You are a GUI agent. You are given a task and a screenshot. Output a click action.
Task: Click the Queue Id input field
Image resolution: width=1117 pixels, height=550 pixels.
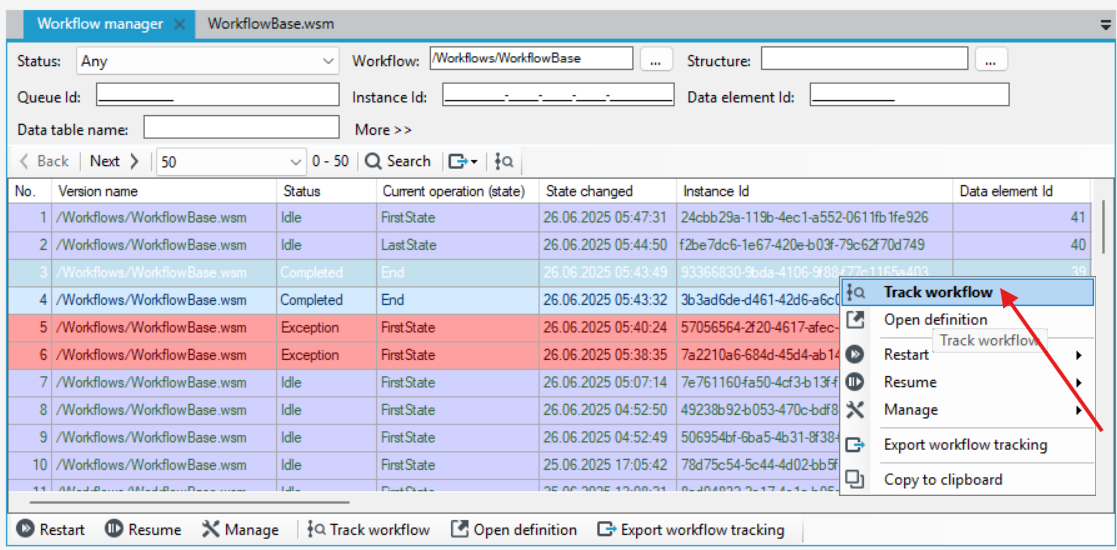pos(218,95)
